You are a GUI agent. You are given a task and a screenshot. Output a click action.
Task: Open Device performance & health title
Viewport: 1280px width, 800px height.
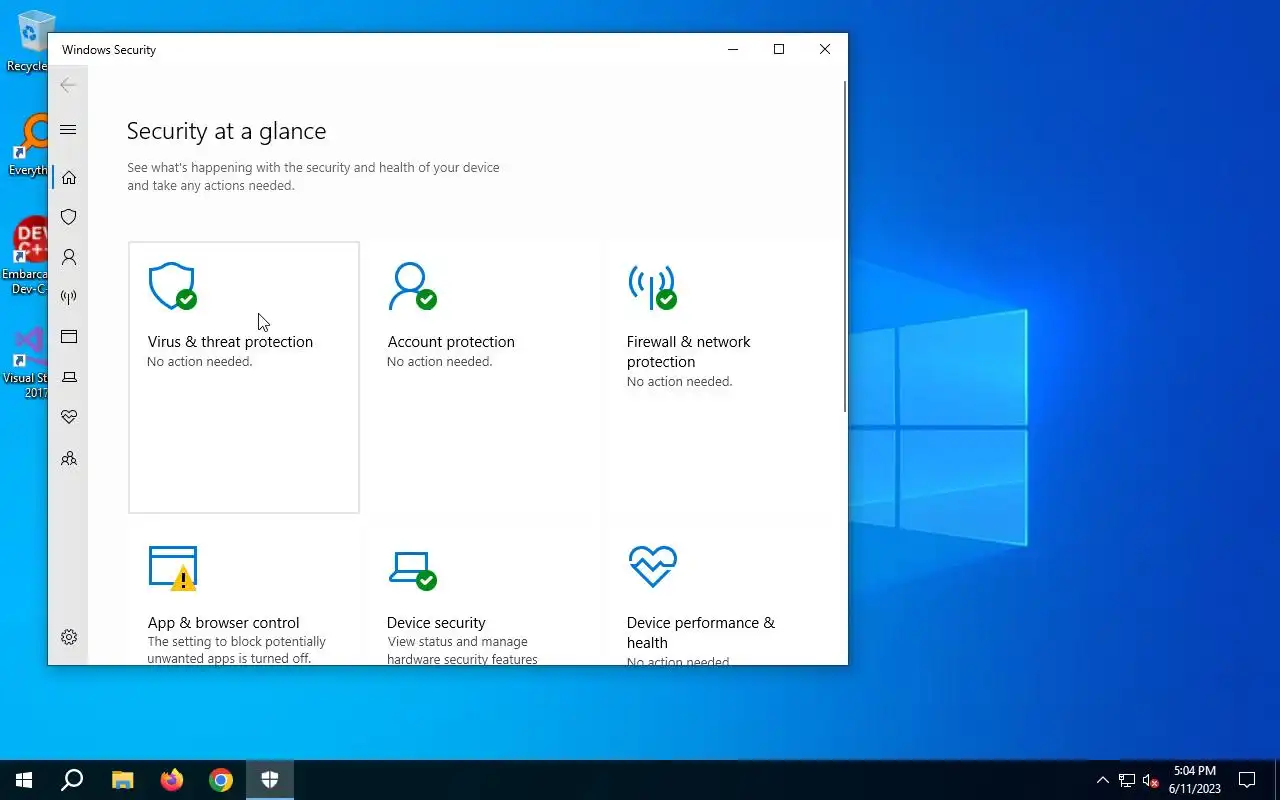[x=700, y=633]
